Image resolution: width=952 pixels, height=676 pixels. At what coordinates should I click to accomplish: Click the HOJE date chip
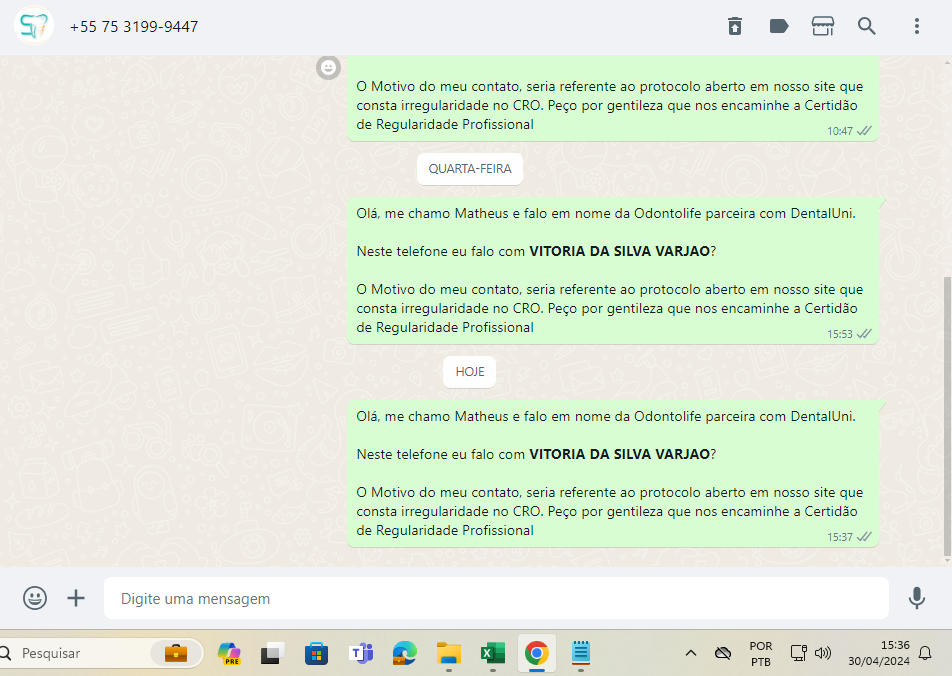pos(469,372)
